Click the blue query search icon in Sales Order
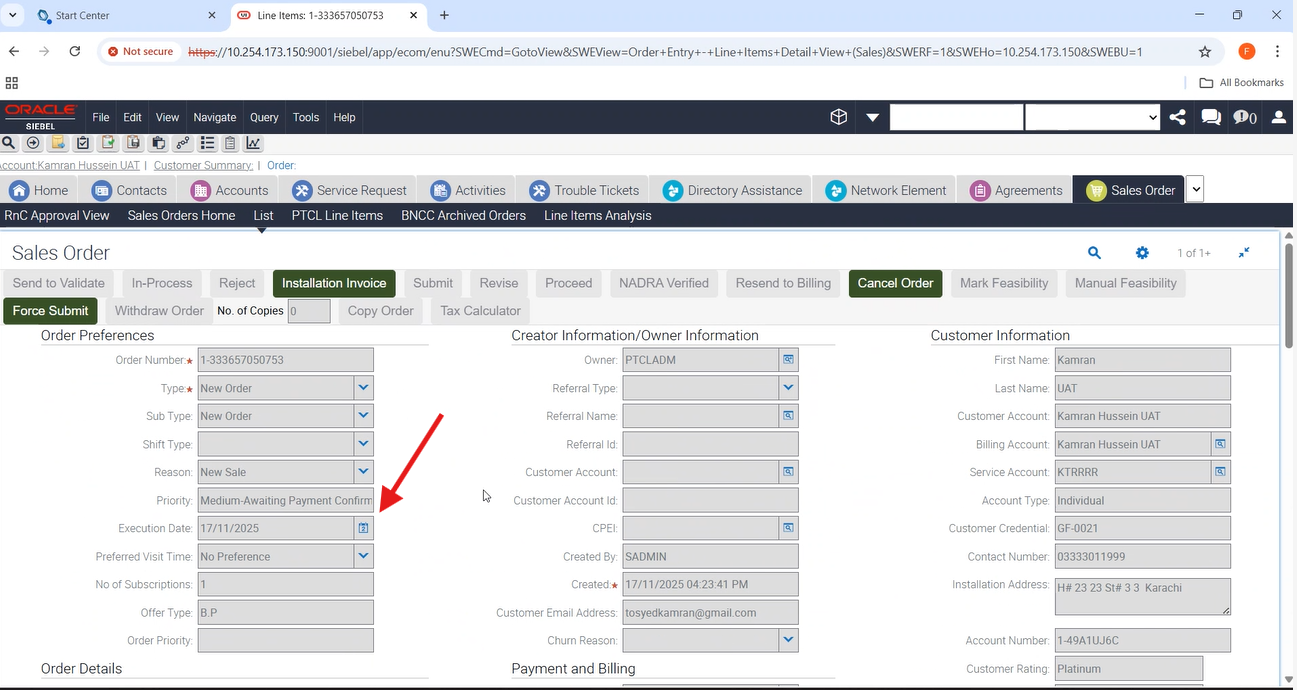Viewport: 1297px width, 690px height. tap(1094, 253)
